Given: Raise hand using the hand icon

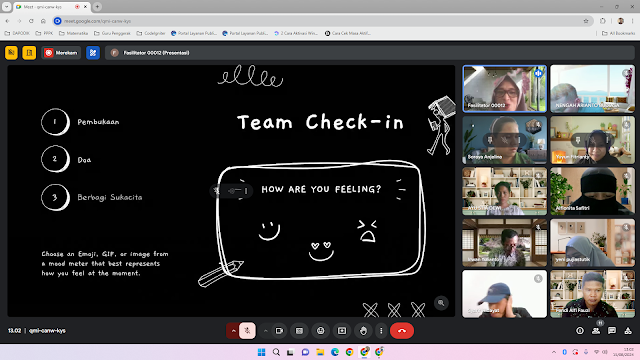Looking at the screenshot, I should [x=363, y=331].
